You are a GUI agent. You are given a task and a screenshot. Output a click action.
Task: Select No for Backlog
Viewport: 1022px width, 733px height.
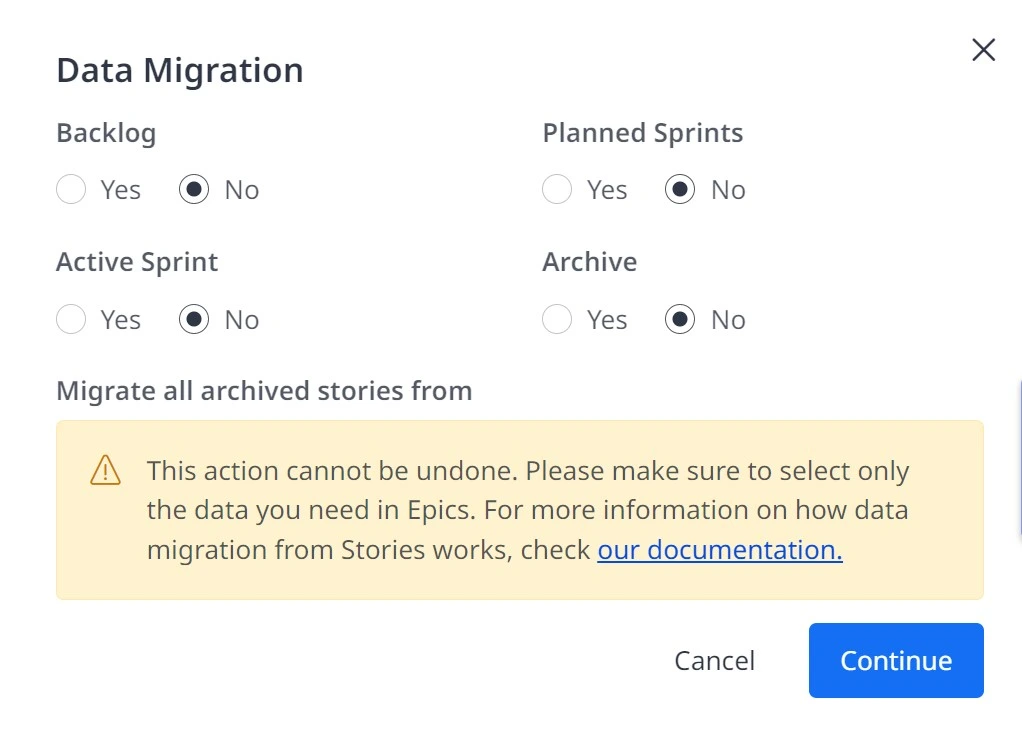(194, 190)
